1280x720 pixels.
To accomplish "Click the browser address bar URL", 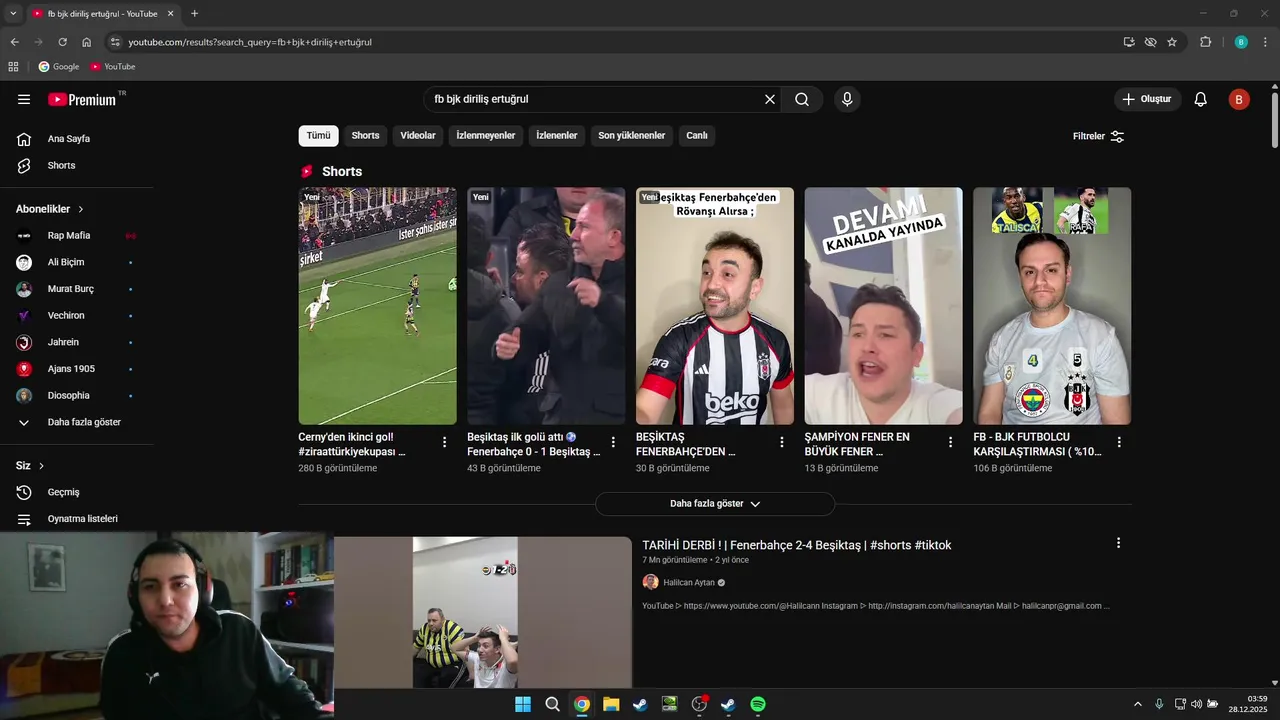I will (250, 42).
